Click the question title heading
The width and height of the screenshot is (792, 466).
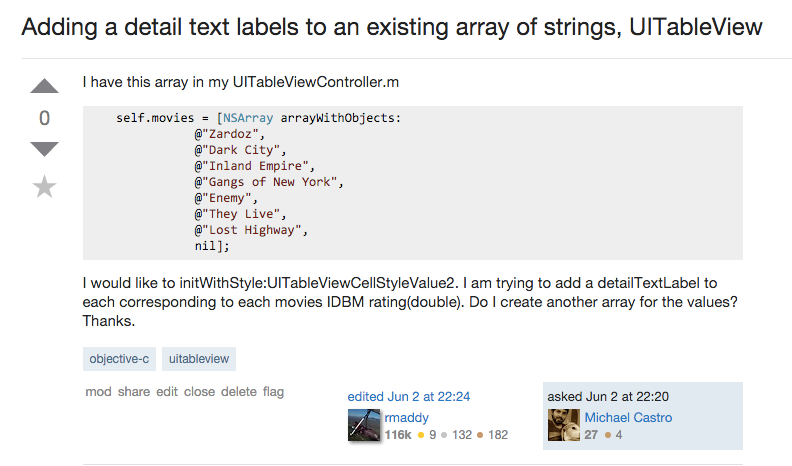click(x=392, y=27)
